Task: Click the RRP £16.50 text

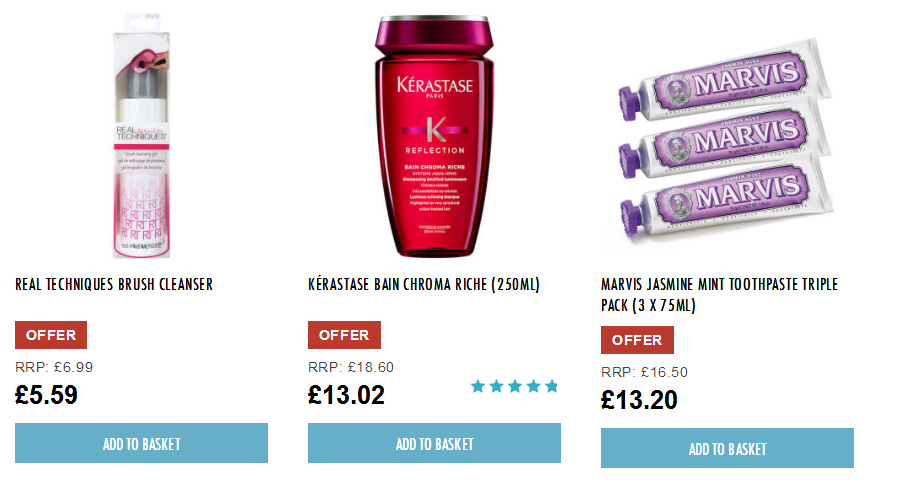Action: coord(644,372)
